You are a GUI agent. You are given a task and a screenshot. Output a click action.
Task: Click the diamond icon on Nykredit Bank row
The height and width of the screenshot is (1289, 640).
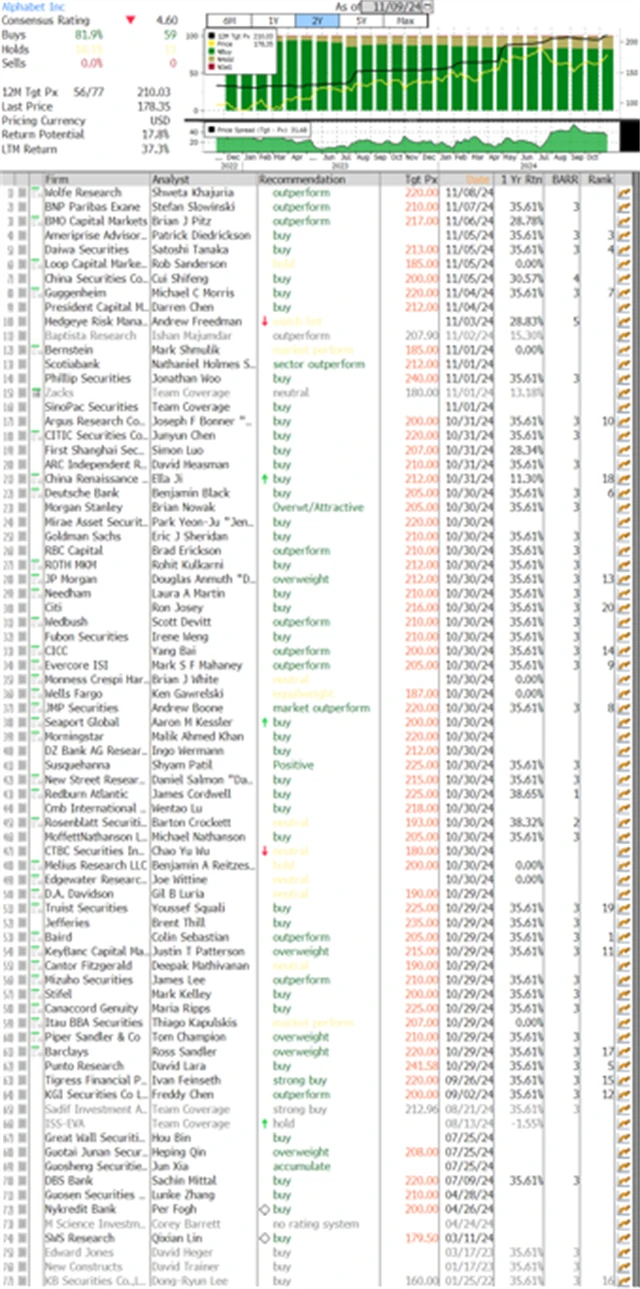click(265, 1209)
